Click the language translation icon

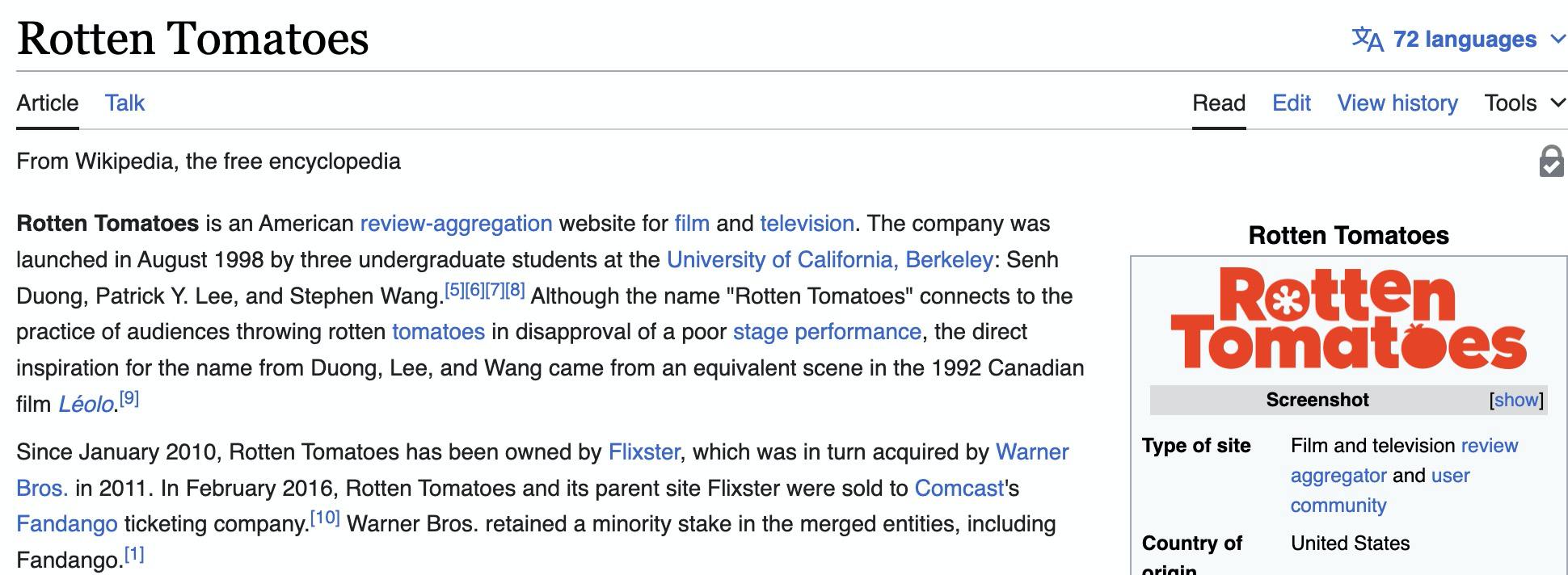(1368, 39)
